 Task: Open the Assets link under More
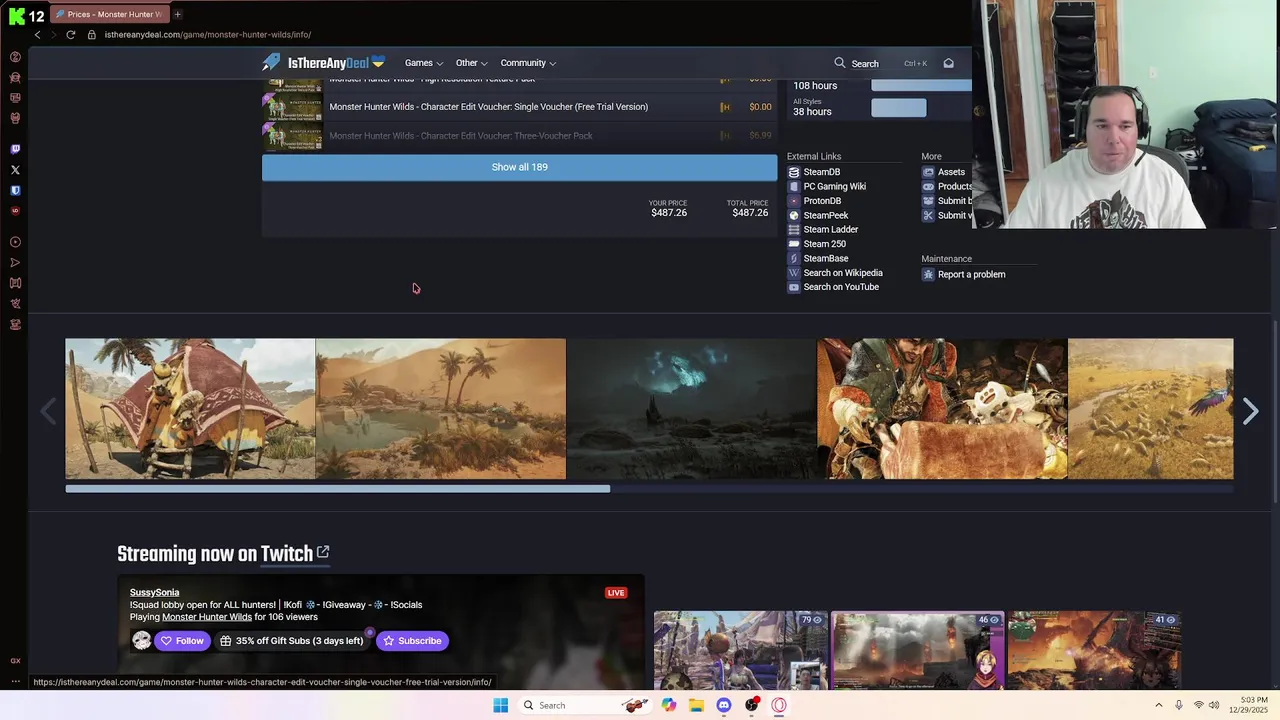[944, 172]
